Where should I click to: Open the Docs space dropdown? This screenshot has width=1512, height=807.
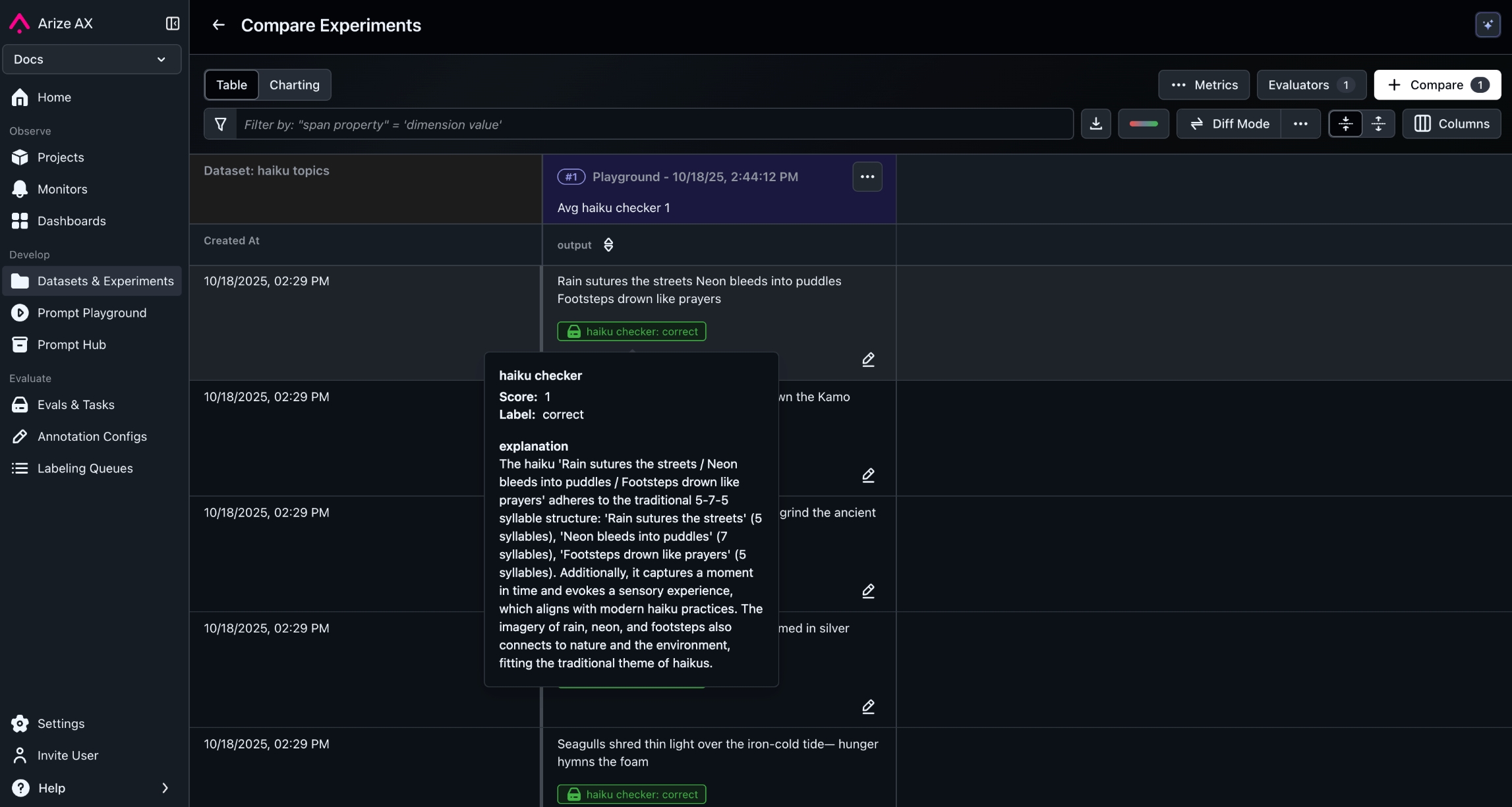tap(92, 59)
